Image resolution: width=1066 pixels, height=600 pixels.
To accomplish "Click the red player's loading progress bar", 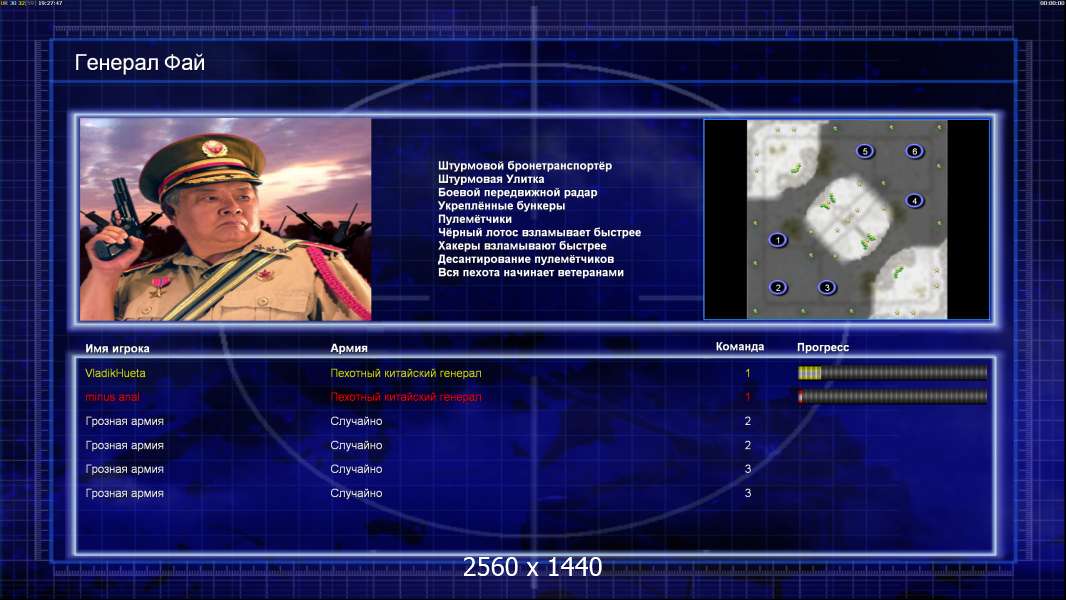I will pyautogui.click(x=892, y=397).
